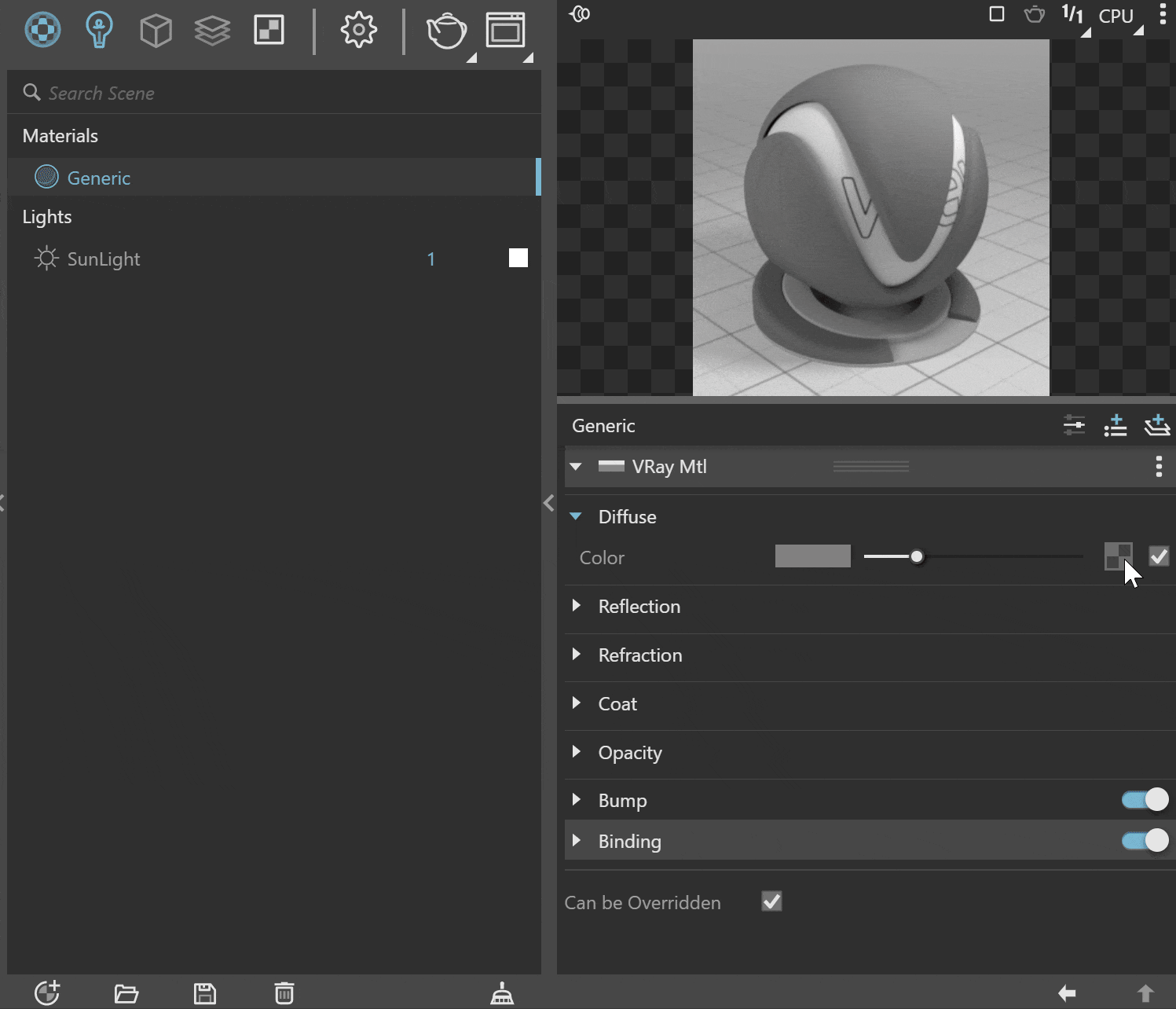Expand the Bump section

577,800
